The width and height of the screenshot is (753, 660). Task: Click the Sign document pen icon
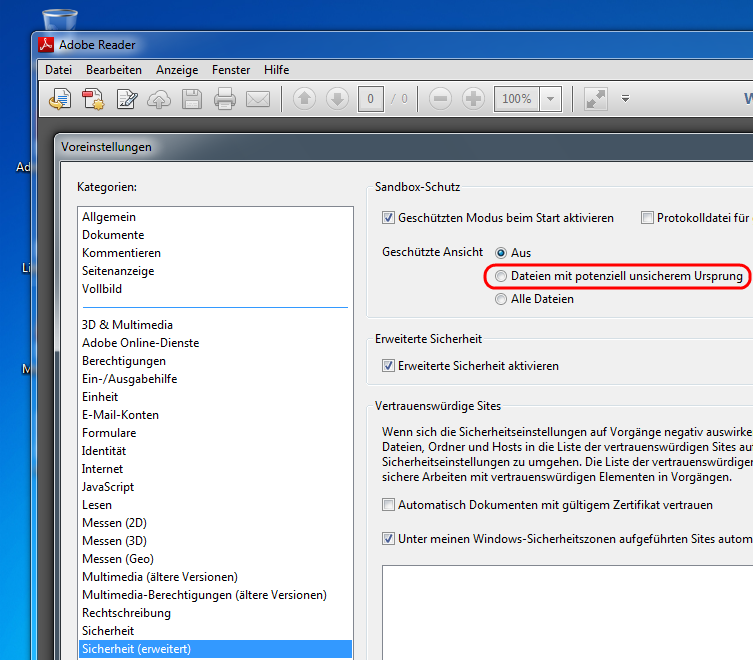point(127,99)
